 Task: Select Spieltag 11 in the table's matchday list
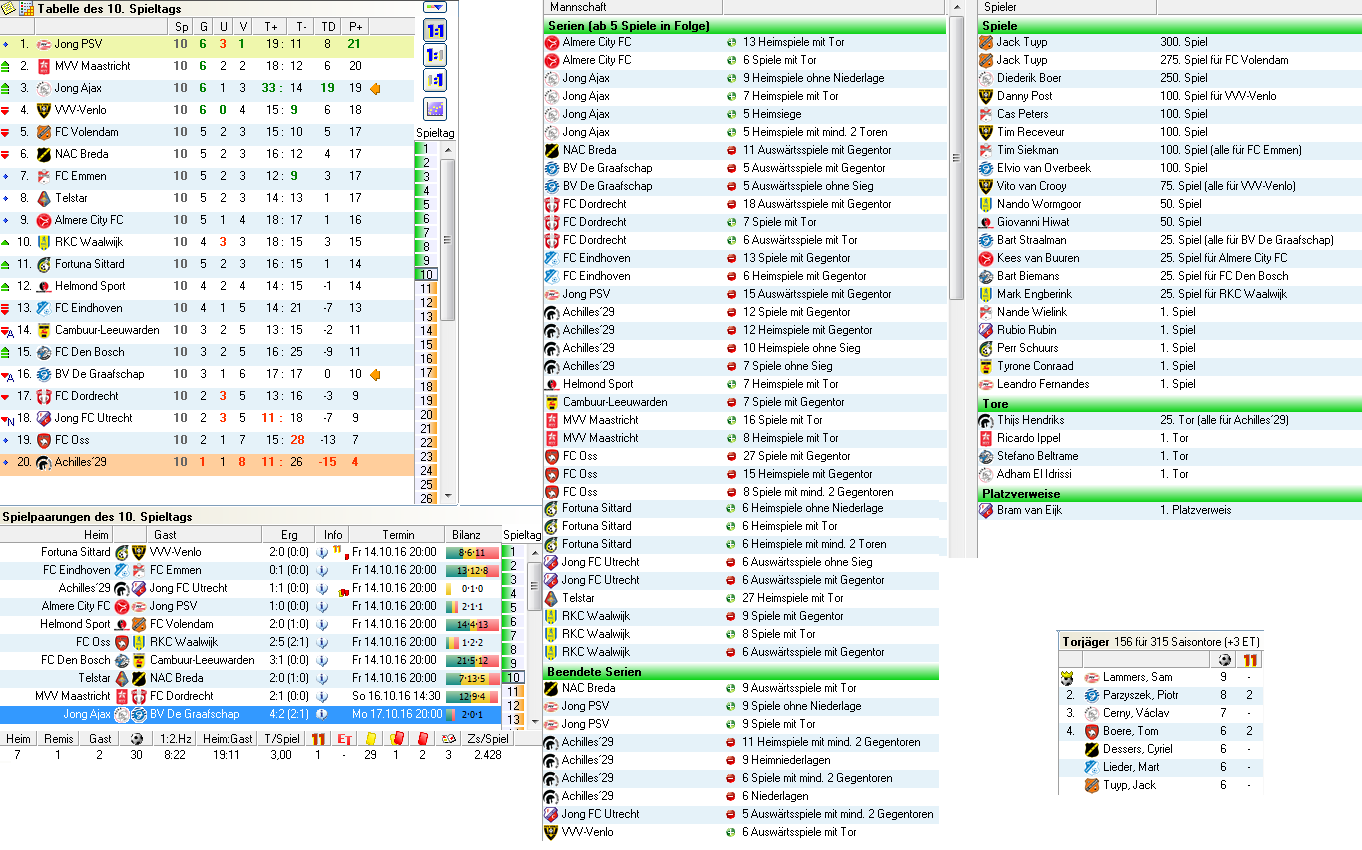click(425, 288)
